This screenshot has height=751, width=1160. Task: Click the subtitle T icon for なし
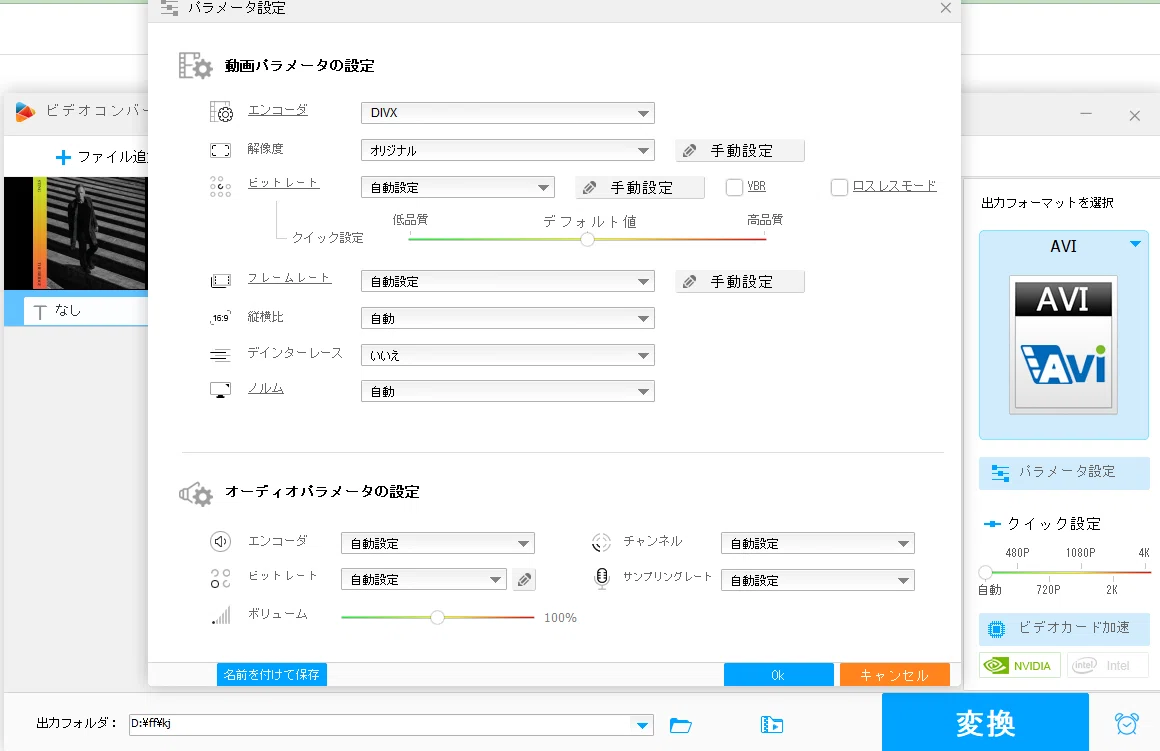(x=40, y=312)
